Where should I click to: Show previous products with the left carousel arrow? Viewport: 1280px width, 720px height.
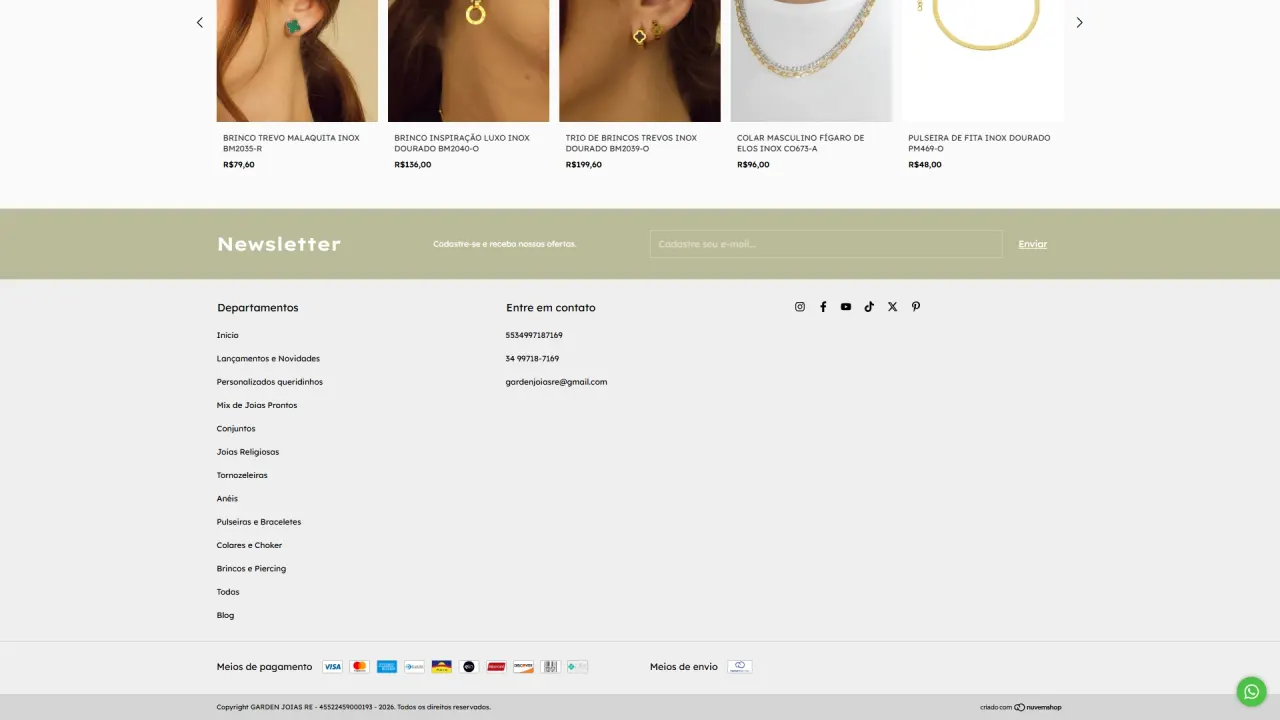(x=200, y=22)
